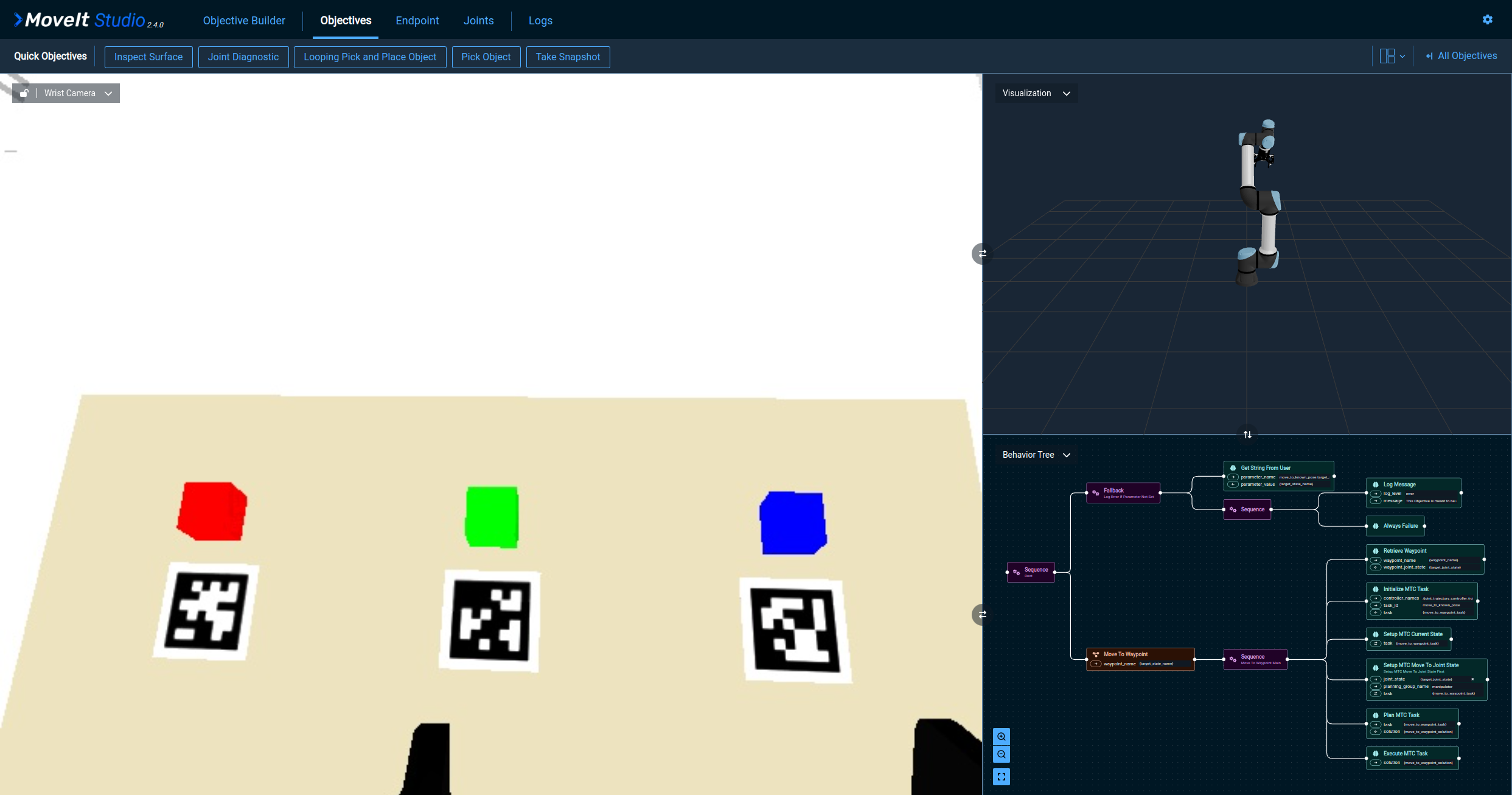This screenshot has width=1512, height=795.
Task: Select the root Sequence node
Action: pos(1031,572)
